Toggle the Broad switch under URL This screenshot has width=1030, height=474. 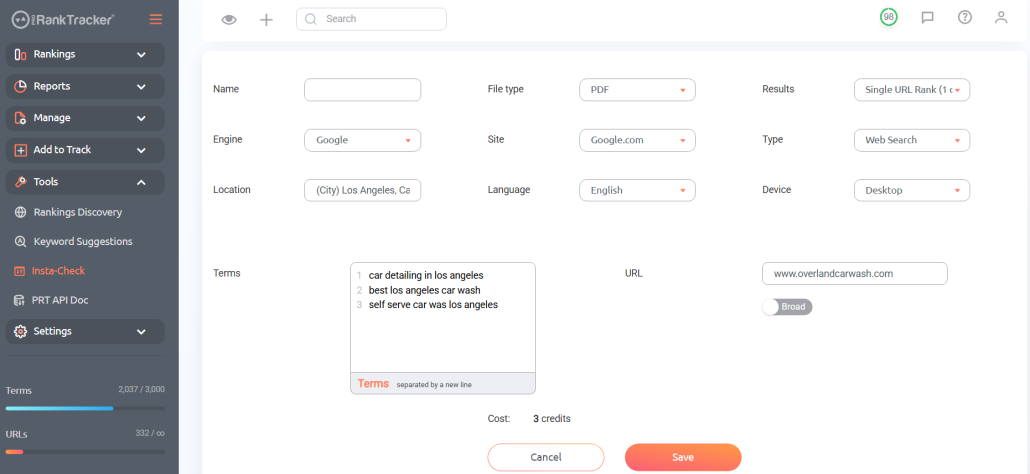pos(787,307)
